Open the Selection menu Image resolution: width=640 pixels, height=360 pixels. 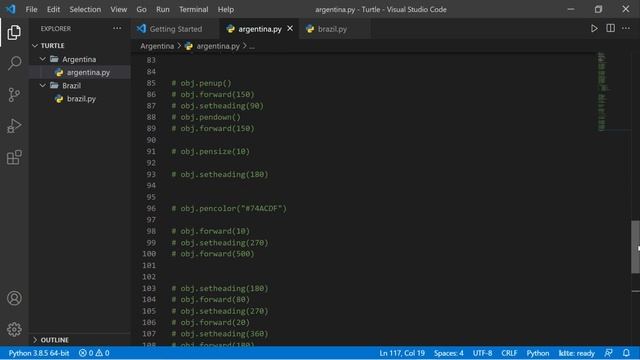(85, 9)
